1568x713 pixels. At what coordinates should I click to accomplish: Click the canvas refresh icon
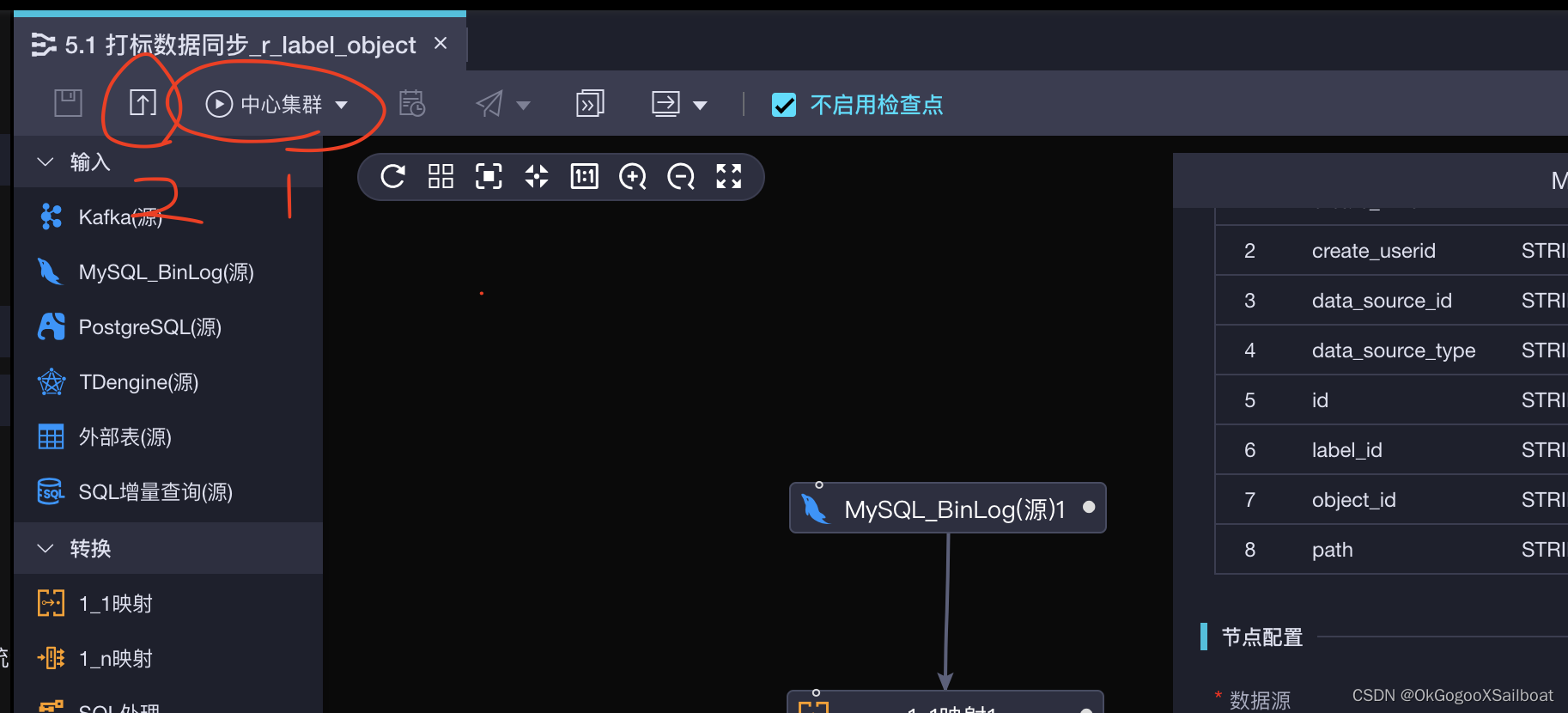pyautogui.click(x=393, y=176)
